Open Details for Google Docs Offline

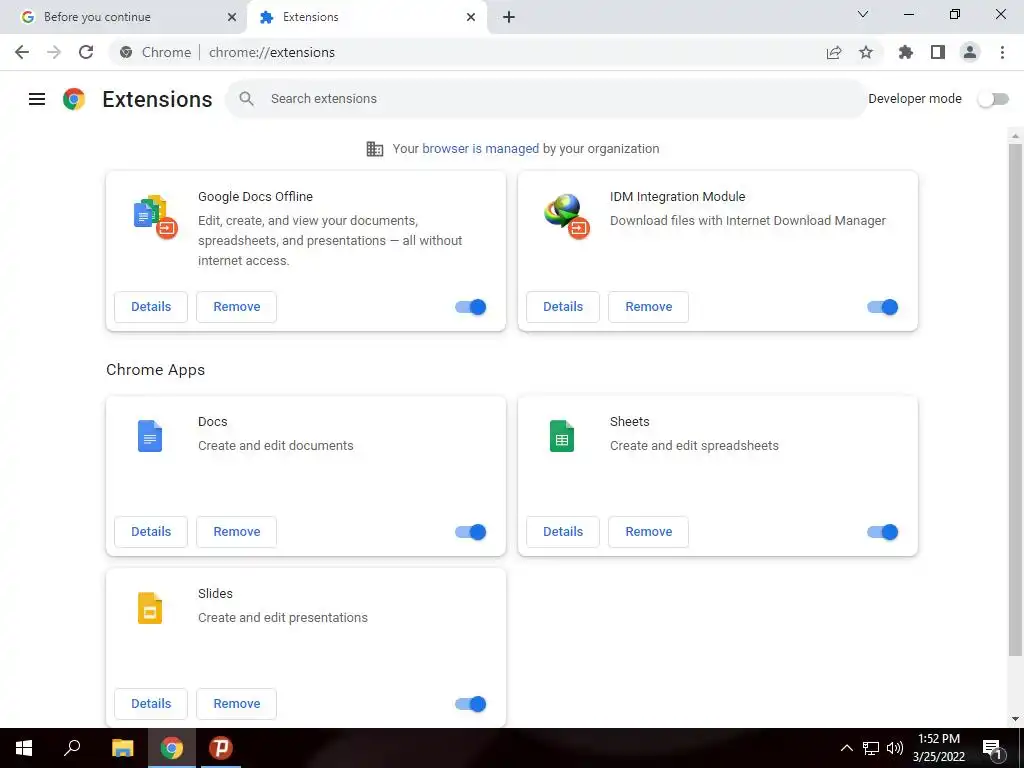151,307
